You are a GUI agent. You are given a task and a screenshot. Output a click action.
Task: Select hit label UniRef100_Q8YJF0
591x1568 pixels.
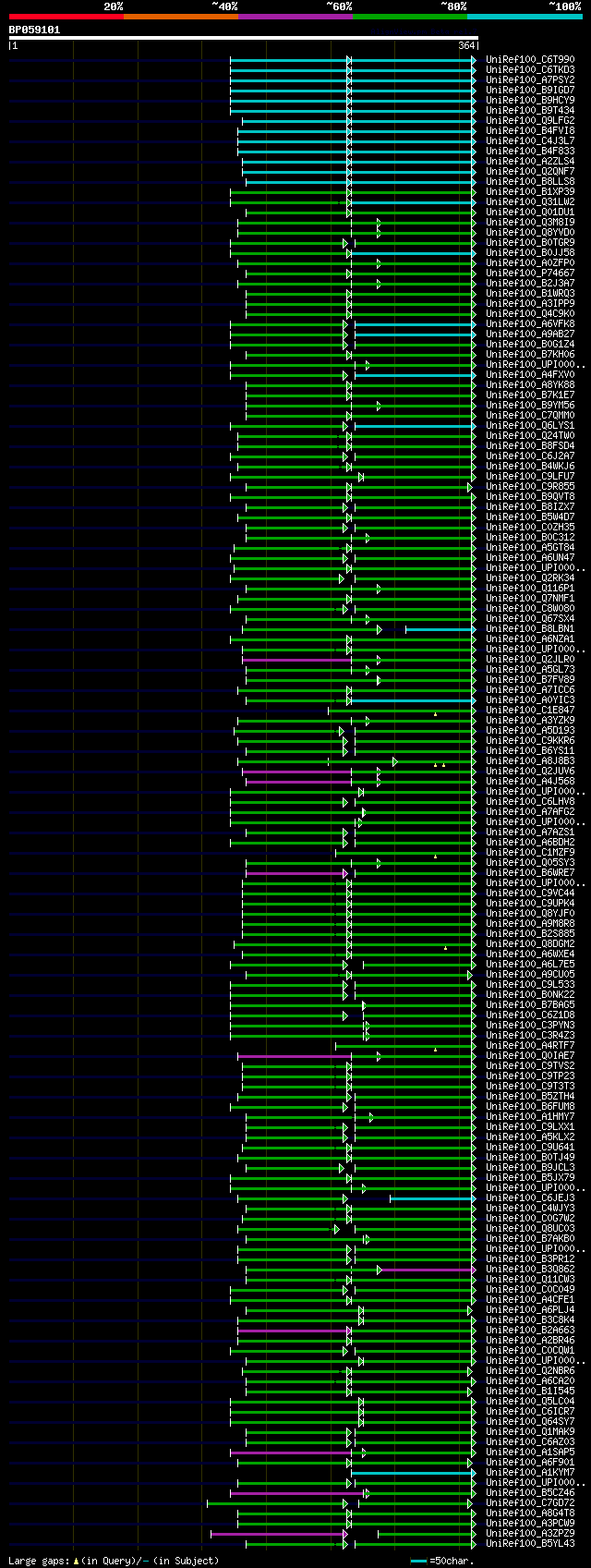[x=530, y=913]
